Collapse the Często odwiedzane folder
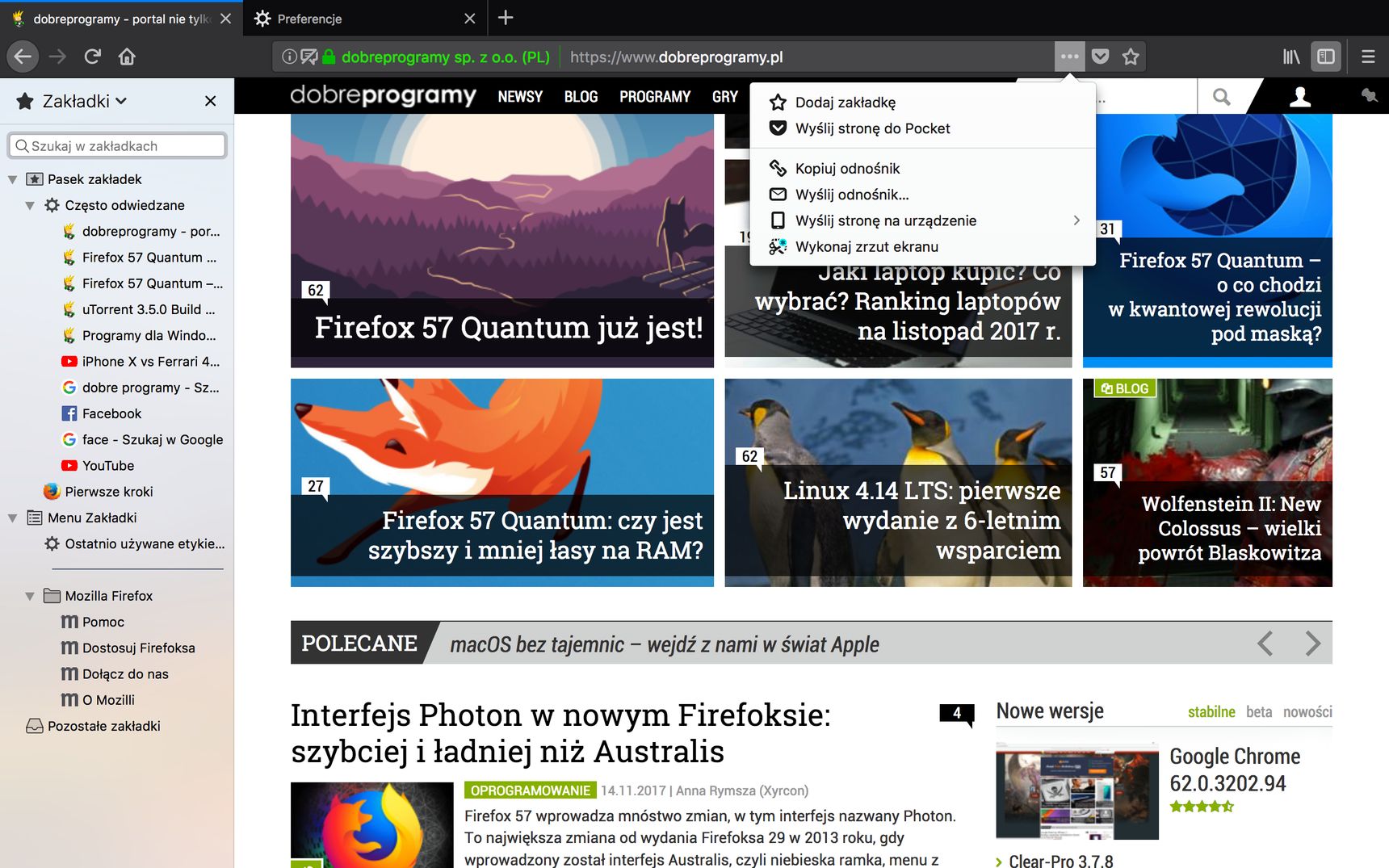 pyautogui.click(x=30, y=205)
